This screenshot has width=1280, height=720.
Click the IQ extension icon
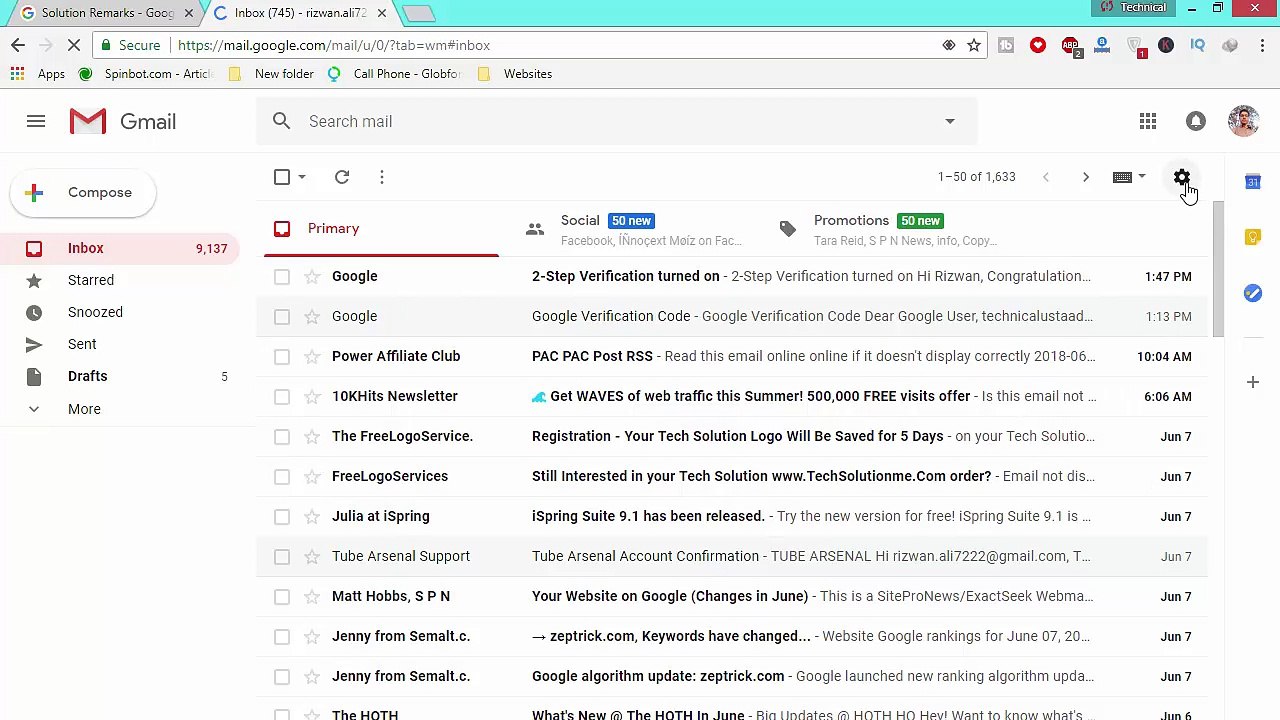1198,45
